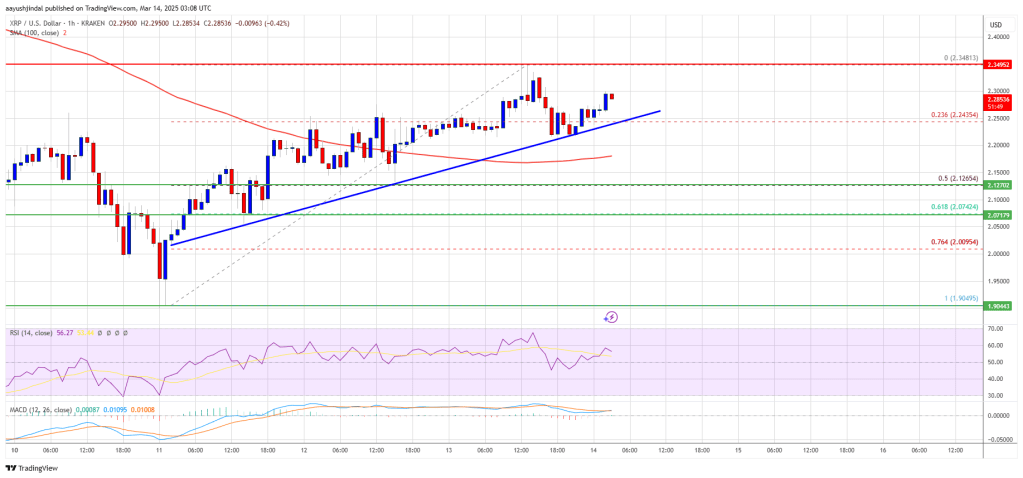Select the blue ascending trendline
The image size is (1023, 478).
(x=416, y=178)
